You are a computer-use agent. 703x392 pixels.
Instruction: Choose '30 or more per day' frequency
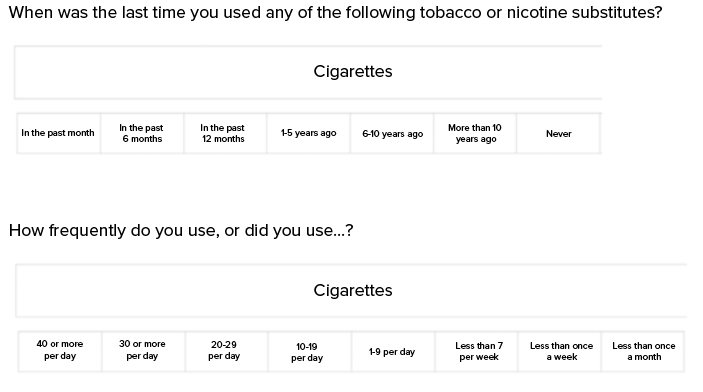coord(143,352)
